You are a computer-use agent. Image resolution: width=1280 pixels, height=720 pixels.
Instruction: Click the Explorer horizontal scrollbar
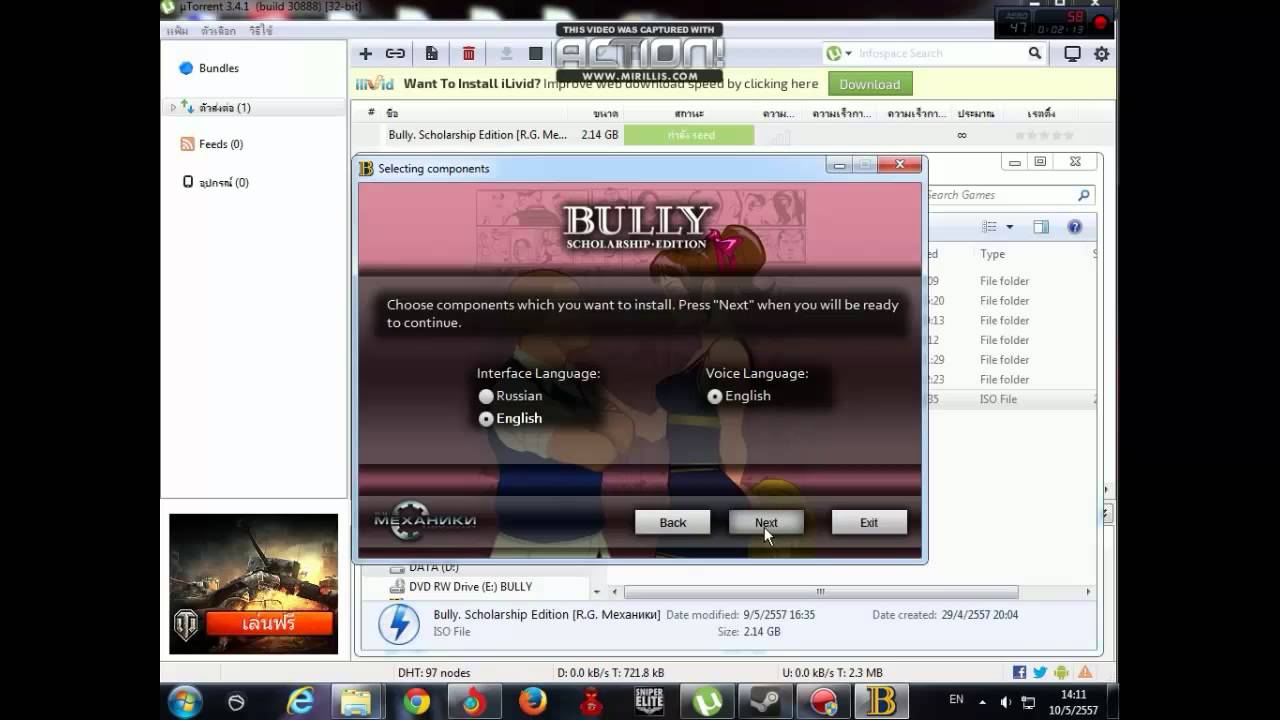point(820,592)
